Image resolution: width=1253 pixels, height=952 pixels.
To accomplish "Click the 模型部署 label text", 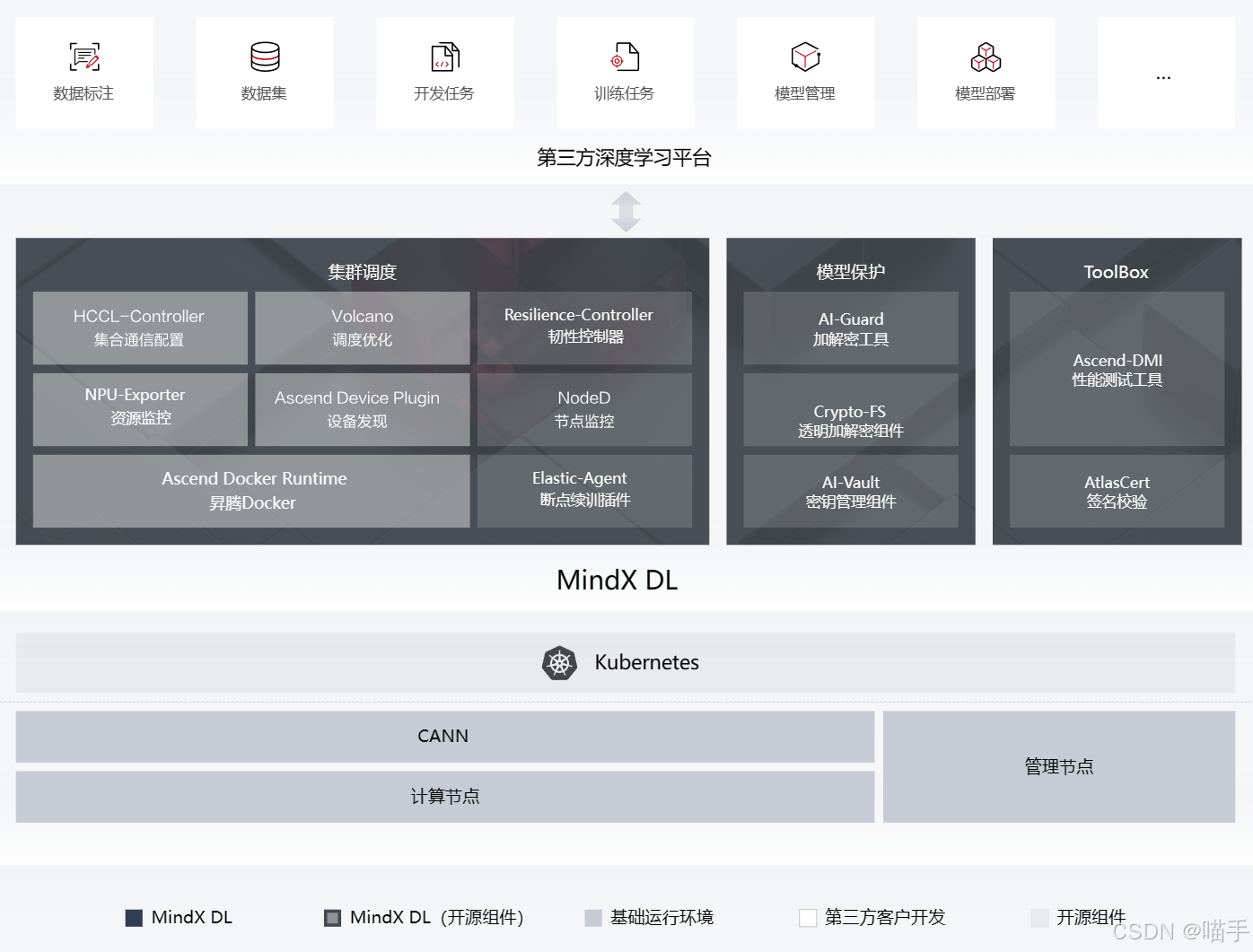I will [x=986, y=93].
